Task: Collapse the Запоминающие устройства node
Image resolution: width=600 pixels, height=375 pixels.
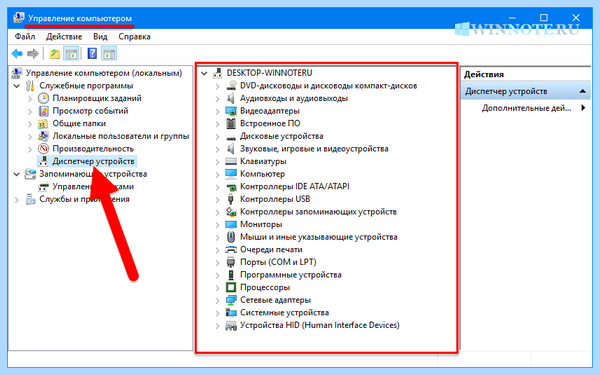Action: (x=17, y=174)
